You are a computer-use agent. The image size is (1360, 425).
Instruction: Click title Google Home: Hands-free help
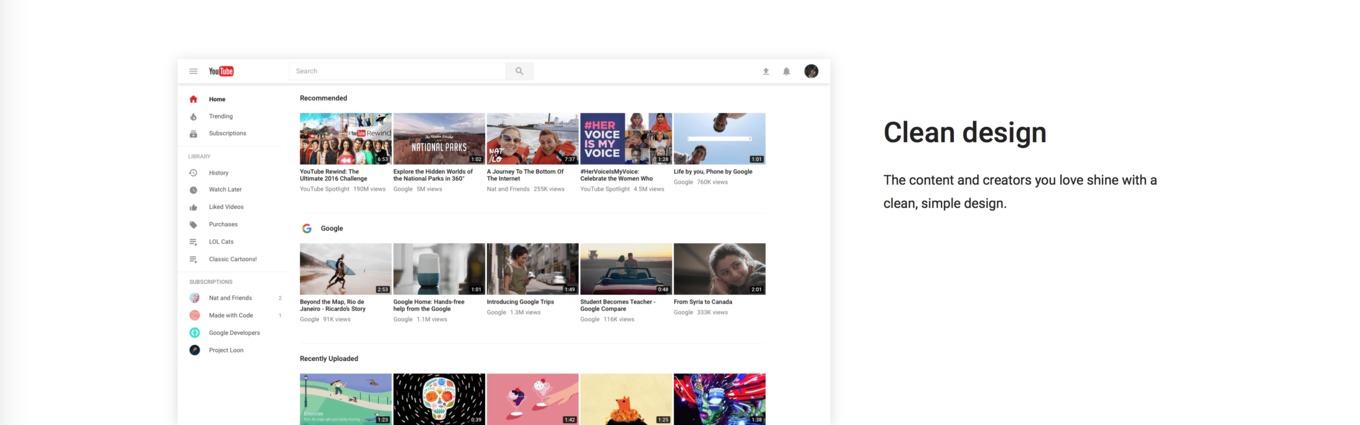[x=429, y=305]
